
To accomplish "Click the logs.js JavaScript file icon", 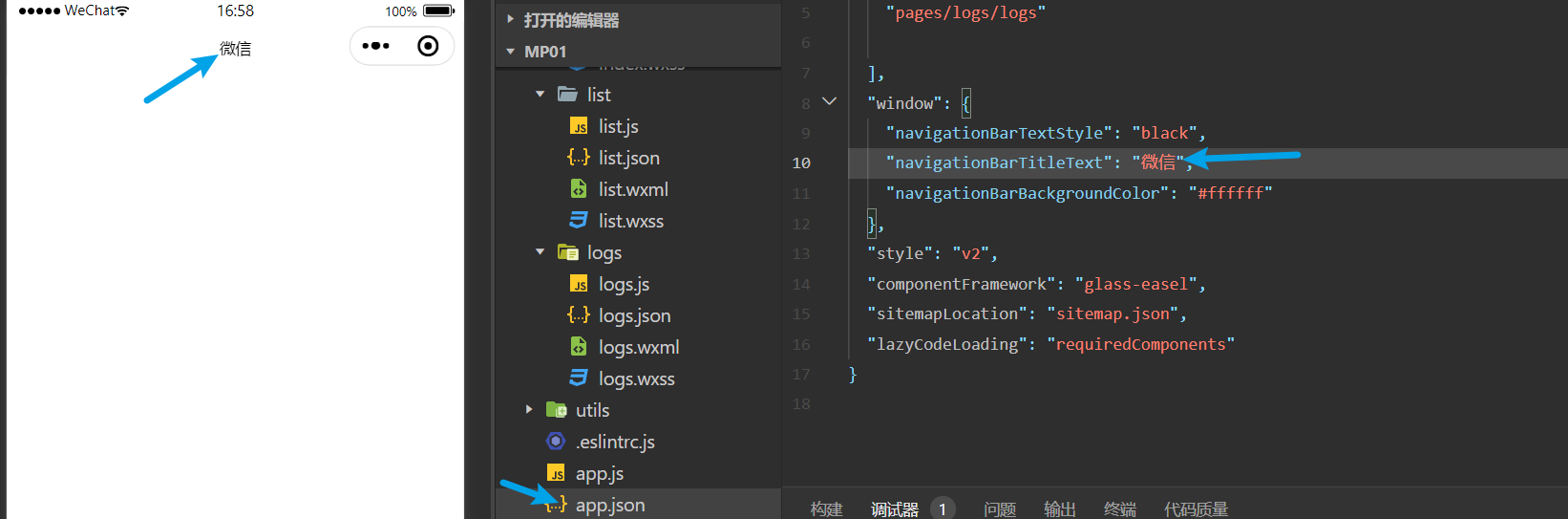I will coord(579,284).
